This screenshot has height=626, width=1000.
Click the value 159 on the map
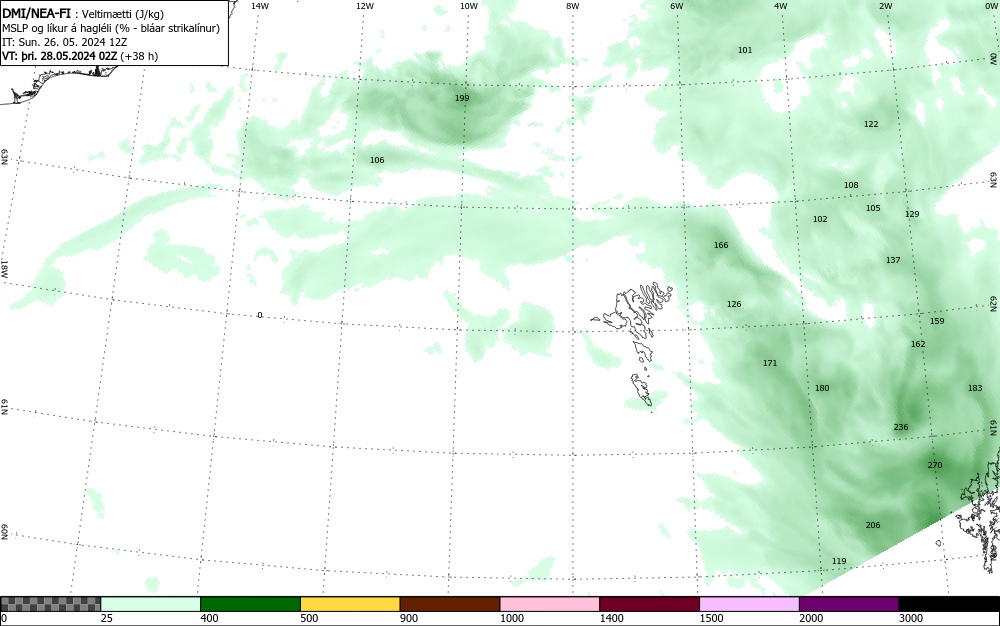(938, 321)
